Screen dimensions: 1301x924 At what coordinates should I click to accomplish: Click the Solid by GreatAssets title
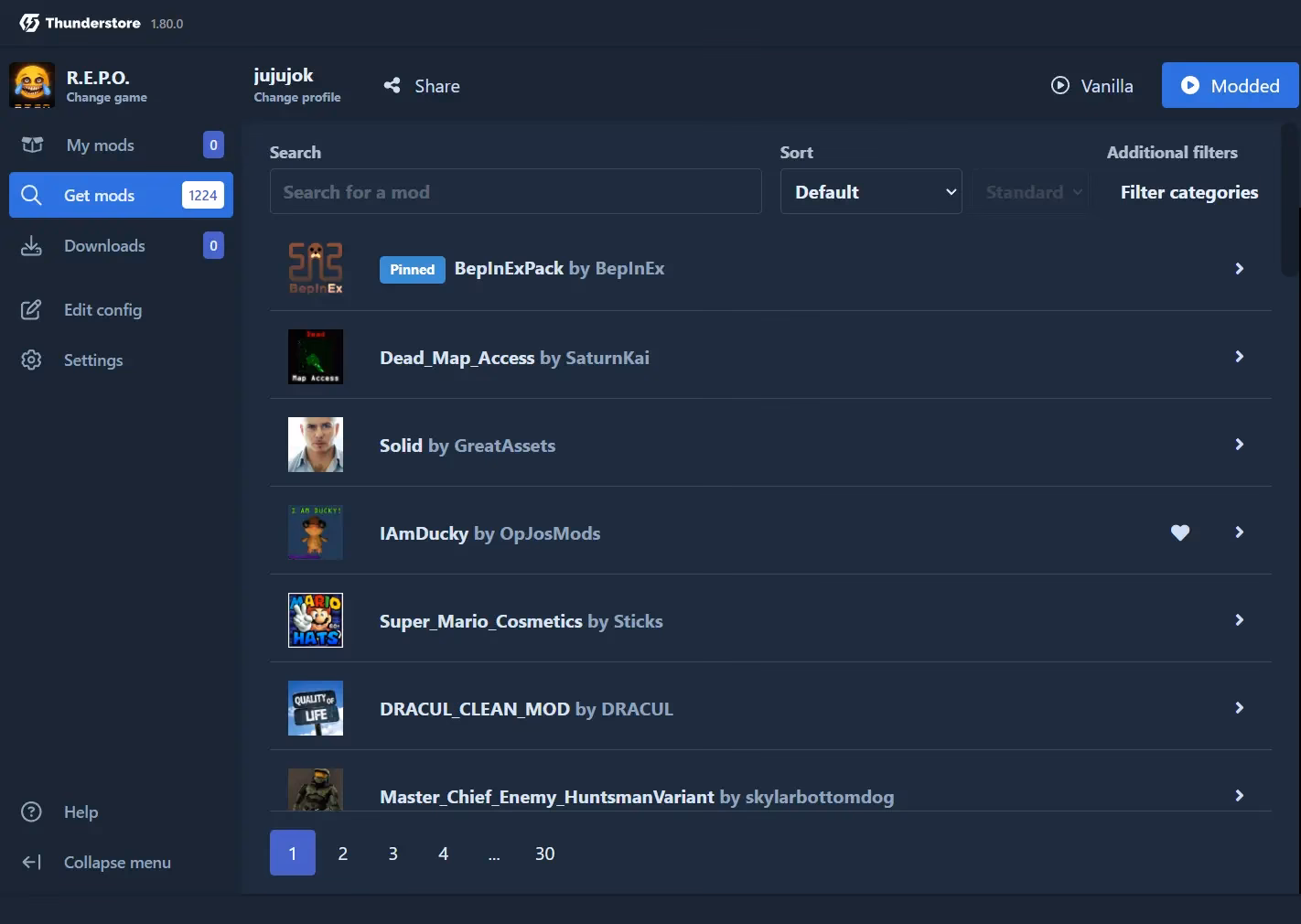pyautogui.click(x=468, y=445)
